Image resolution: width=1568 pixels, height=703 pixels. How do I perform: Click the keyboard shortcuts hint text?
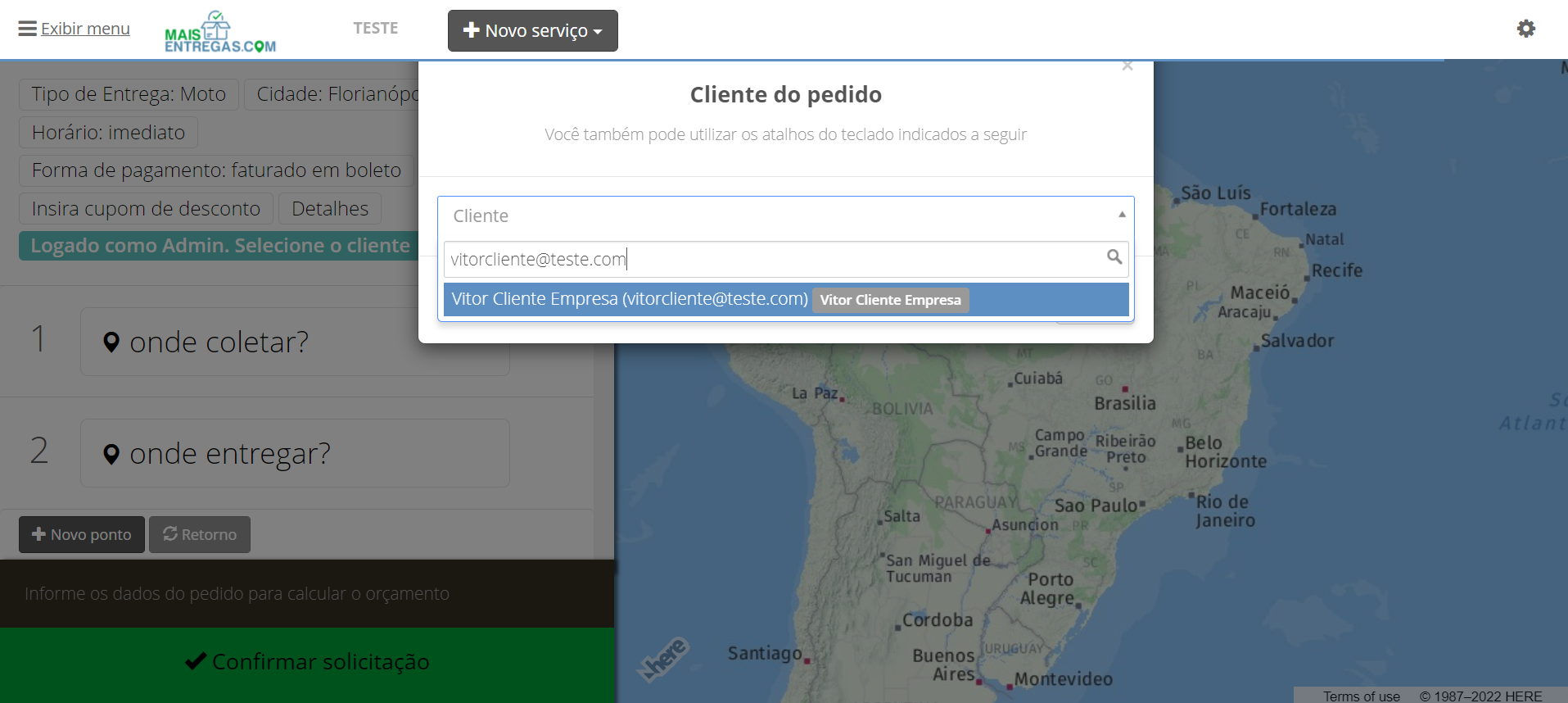pyautogui.click(x=786, y=134)
